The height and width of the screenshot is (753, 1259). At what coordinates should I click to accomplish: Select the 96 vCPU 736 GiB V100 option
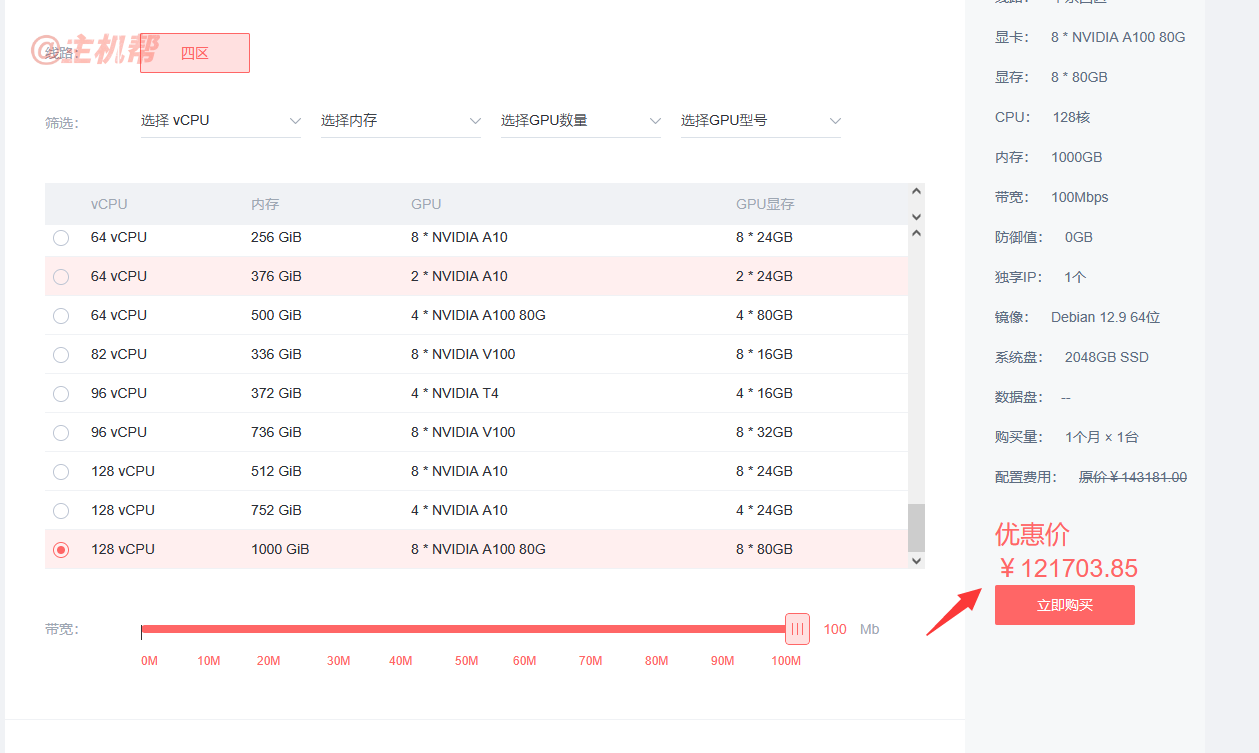pos(61,433)
